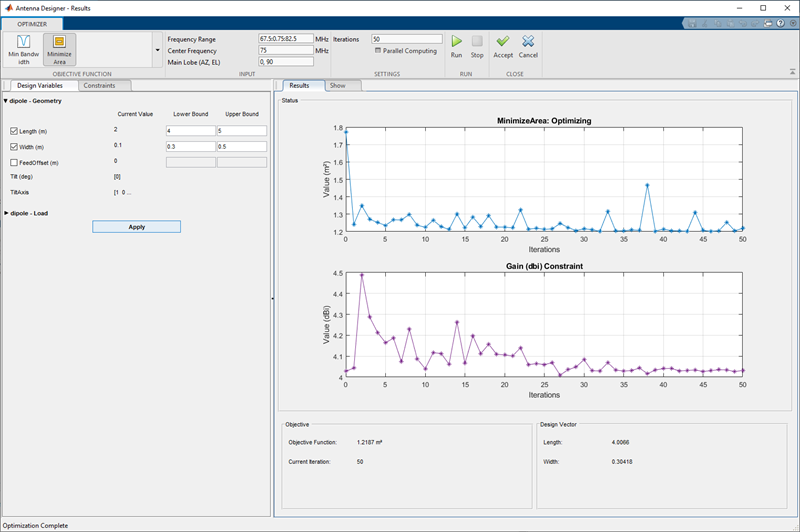This screenshot has width=800, height=532.
Task: Expand the dipole - Load section
Action: [5, 213]
